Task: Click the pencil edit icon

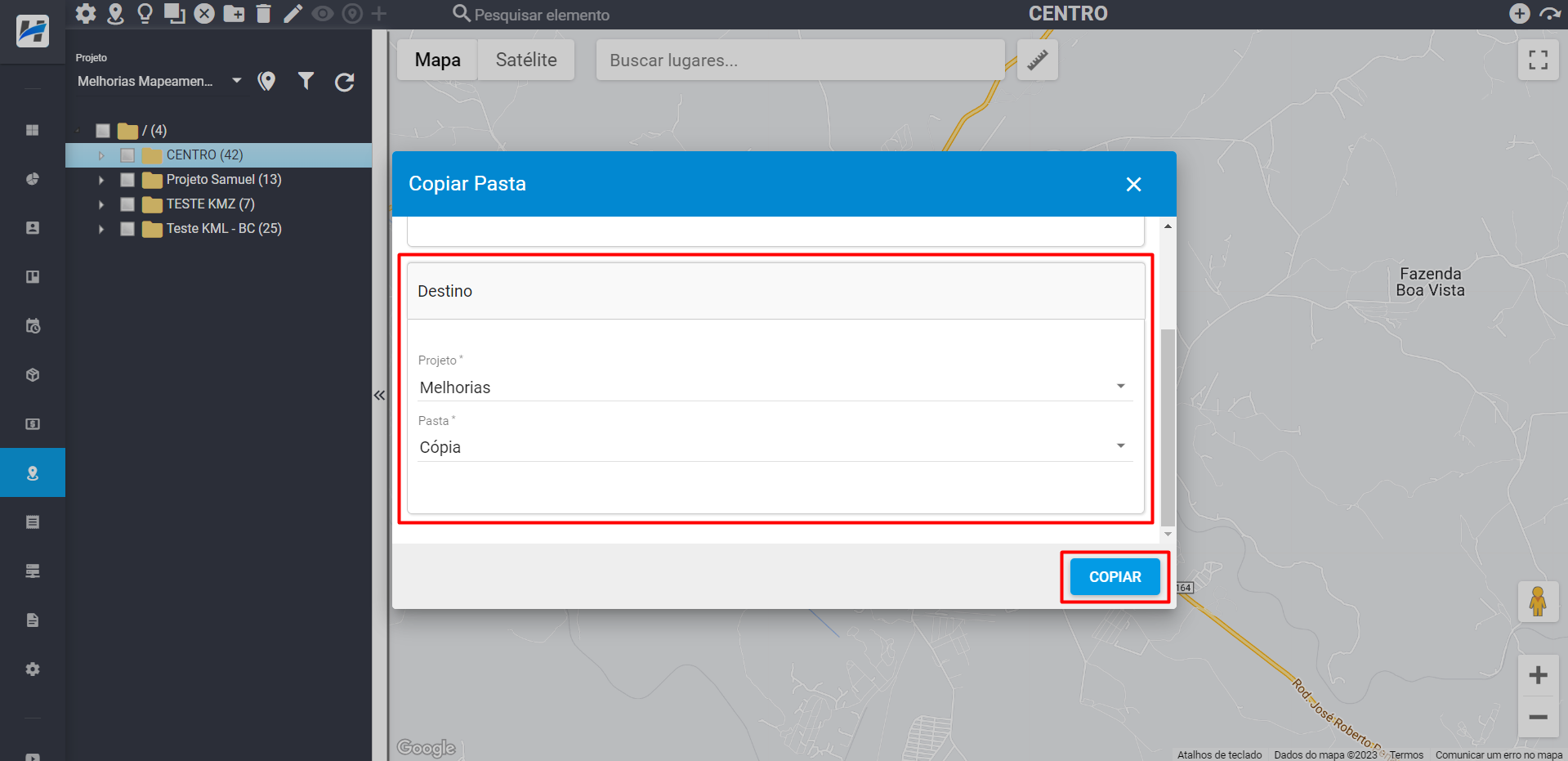Action: (293, 14)
